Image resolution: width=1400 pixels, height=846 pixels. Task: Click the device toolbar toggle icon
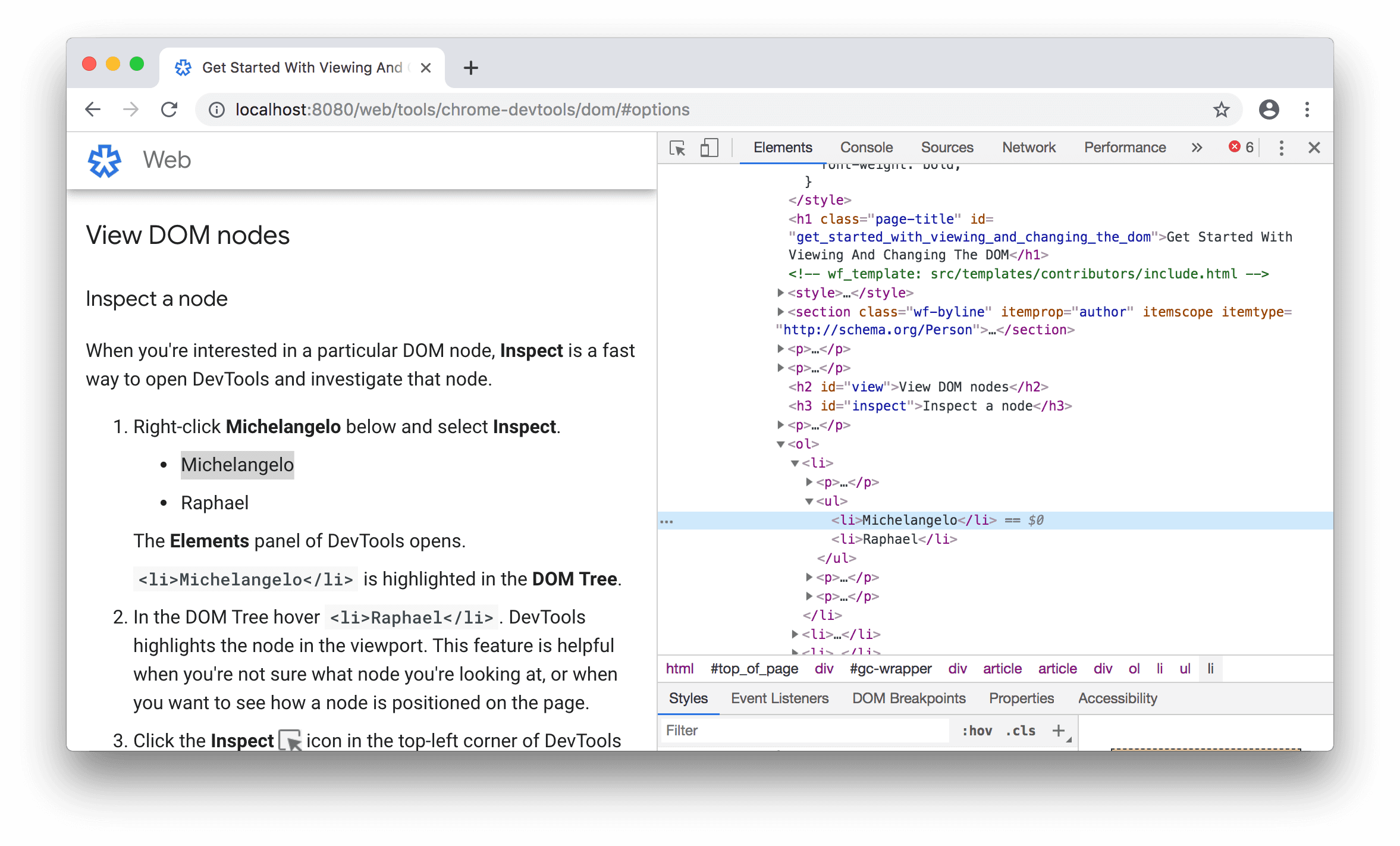(708, 146)
